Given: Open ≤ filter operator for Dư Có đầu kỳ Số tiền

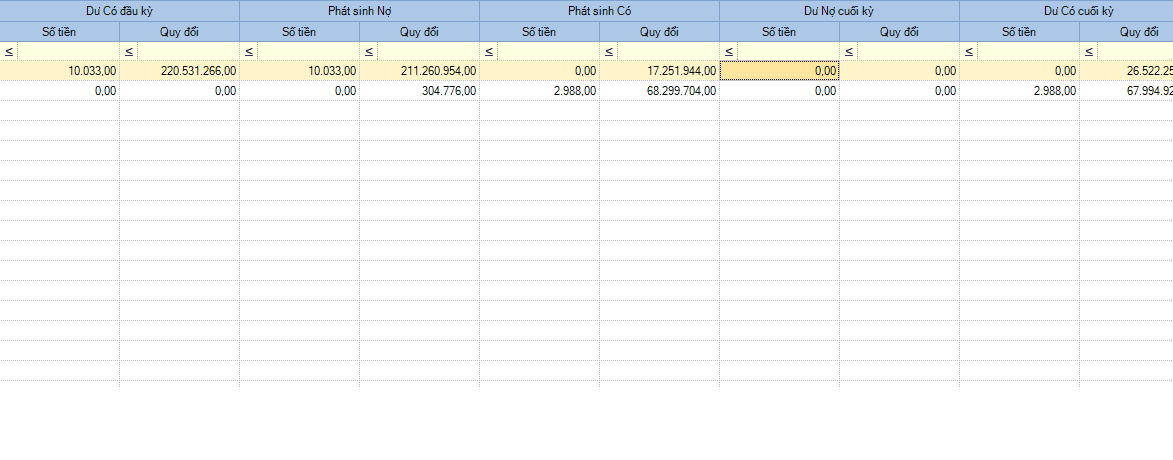Looking at the screenshot, I should [9, 52].
